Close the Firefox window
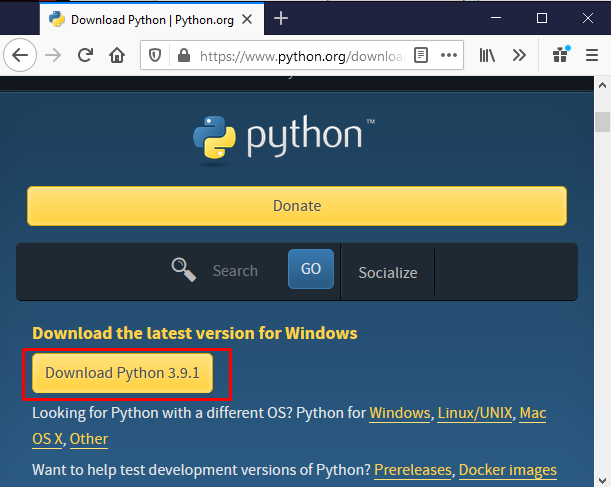The image size is (611, 487). [588, 18]
